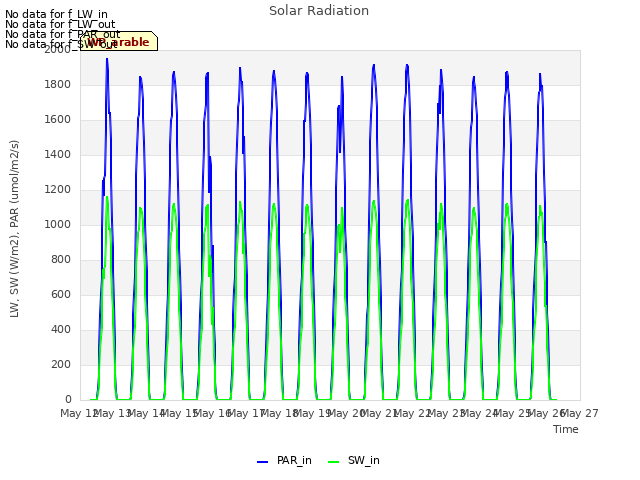Click the May 22 x-axis tick label

(x=413, y=413)
